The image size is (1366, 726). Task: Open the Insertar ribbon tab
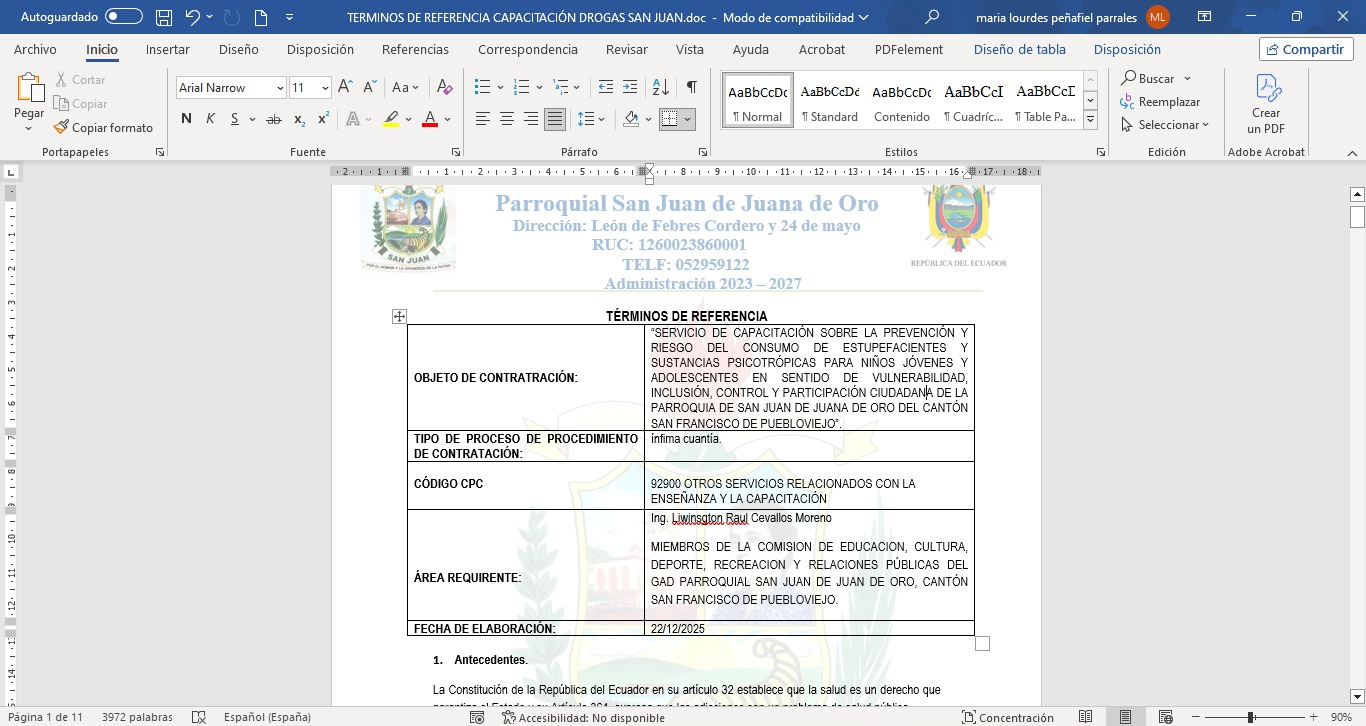[x=167, y=50]
